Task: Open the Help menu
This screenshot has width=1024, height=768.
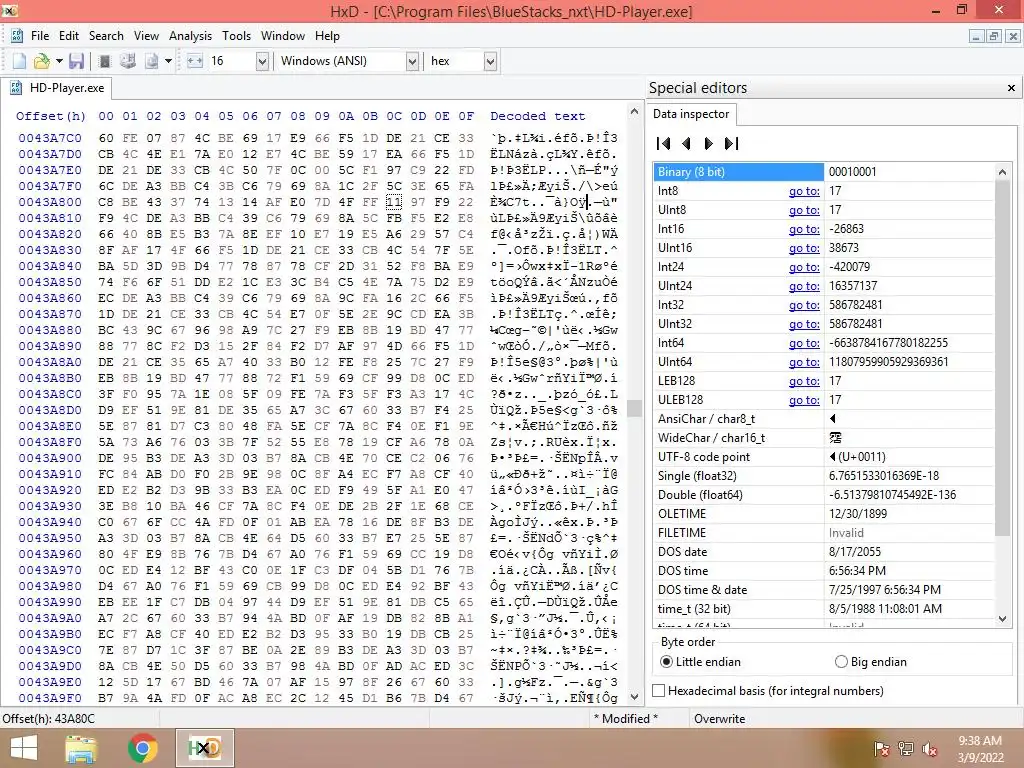Action: pyautogui.click(x=327, y=36)
